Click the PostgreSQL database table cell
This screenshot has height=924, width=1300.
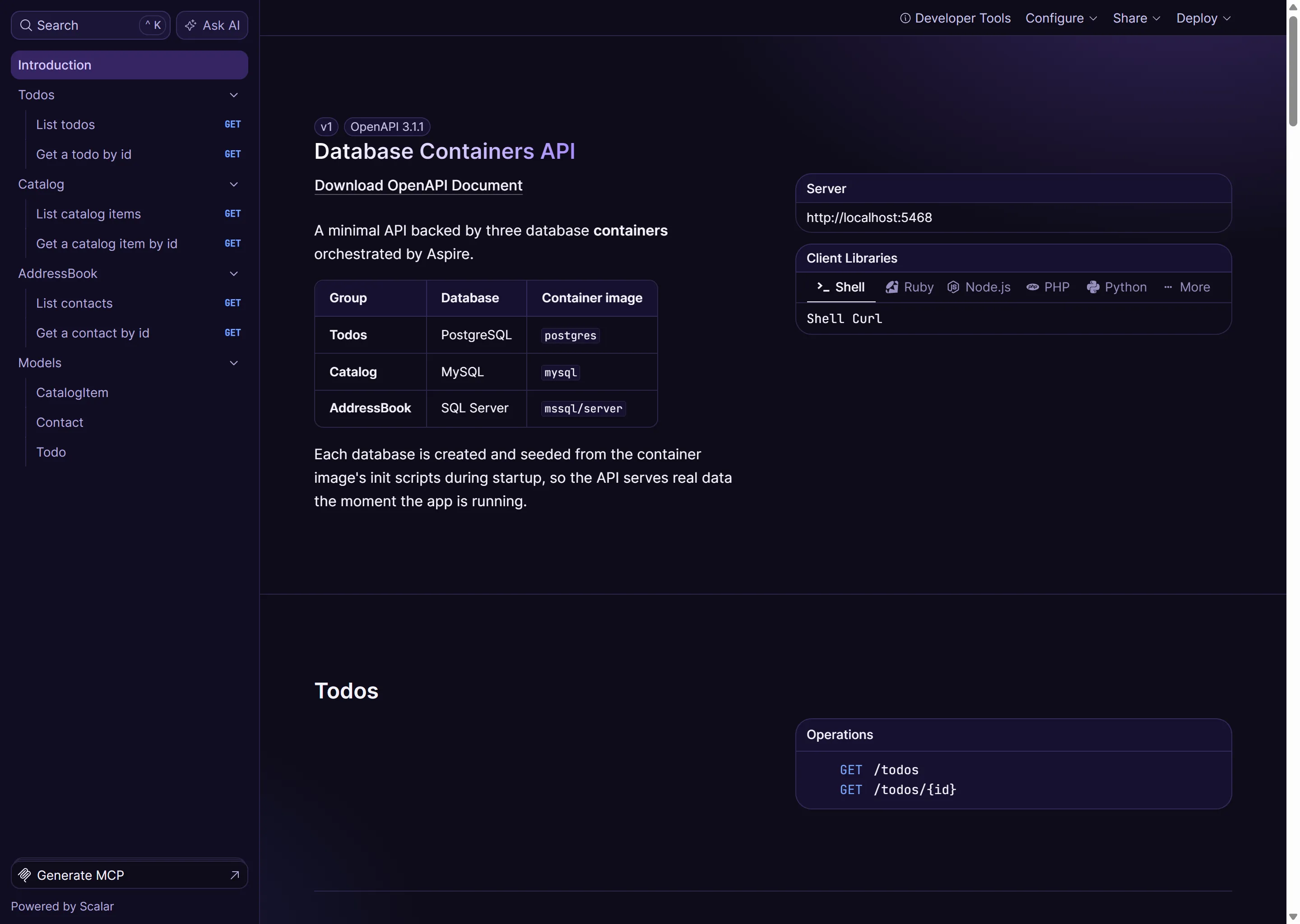(x=476, y=335)
